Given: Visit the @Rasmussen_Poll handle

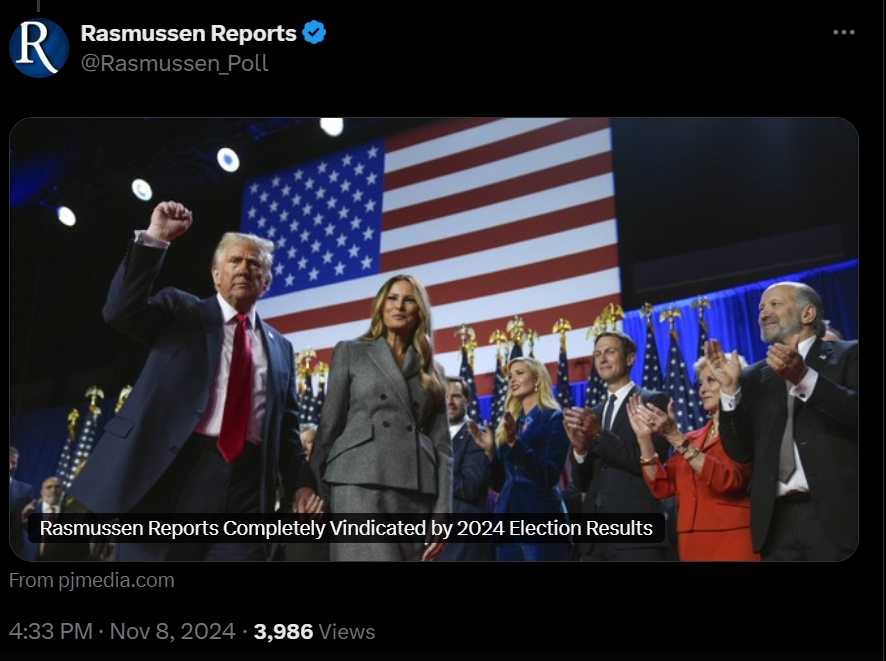Looking at the screenshot, I should tap(175, 63).
